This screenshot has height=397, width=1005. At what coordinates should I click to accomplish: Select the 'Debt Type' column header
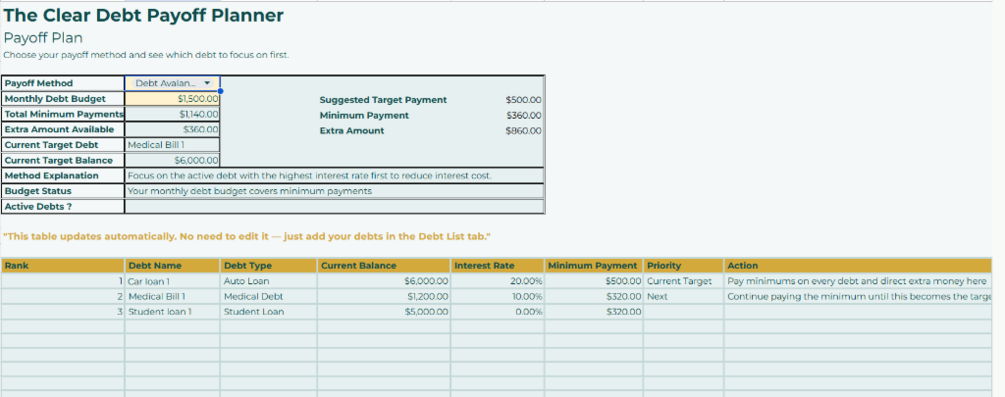[269, 266]
